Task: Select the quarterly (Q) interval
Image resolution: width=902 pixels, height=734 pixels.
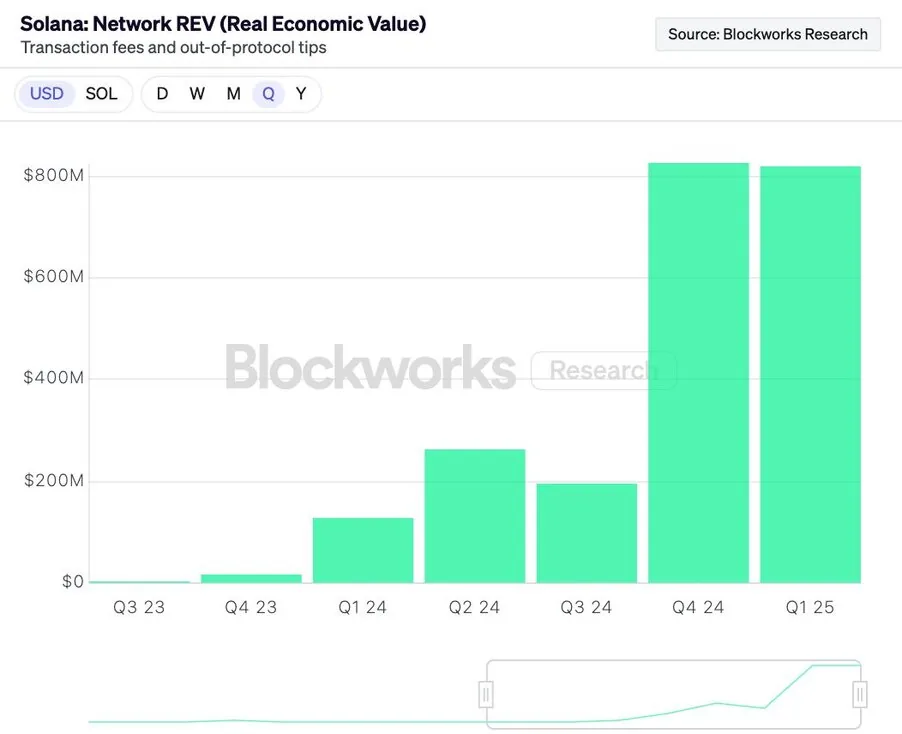Action: [x=268, y=94]
